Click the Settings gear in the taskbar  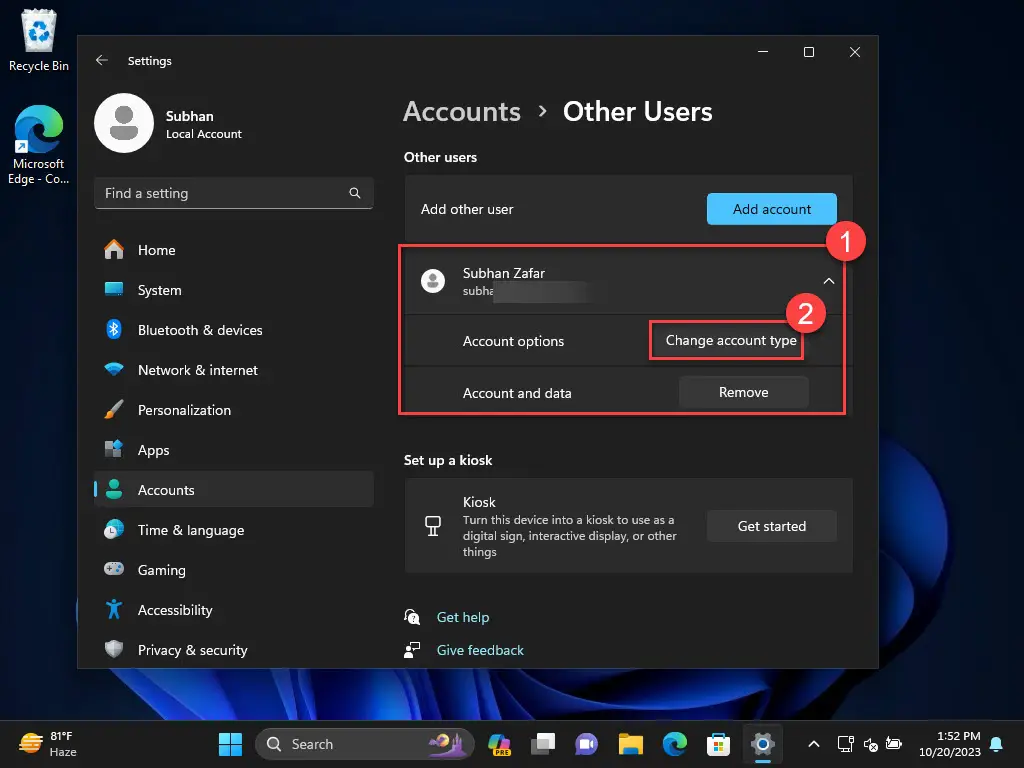pos(762,744)
